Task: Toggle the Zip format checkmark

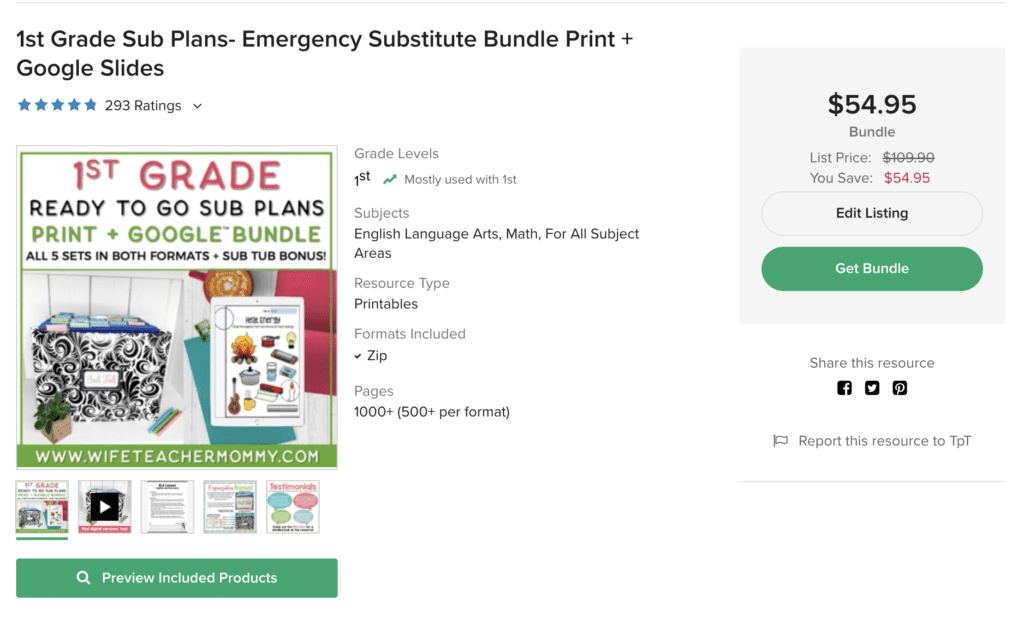Action: click(358, 356)
